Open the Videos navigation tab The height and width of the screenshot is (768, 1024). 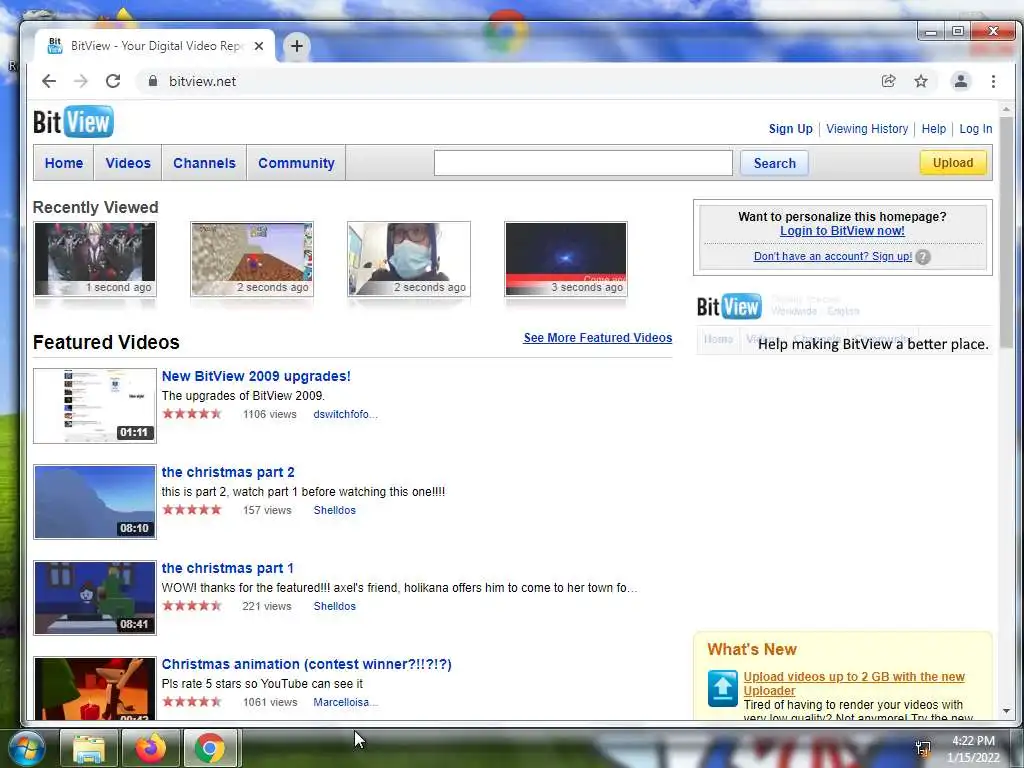coord(128,163)
